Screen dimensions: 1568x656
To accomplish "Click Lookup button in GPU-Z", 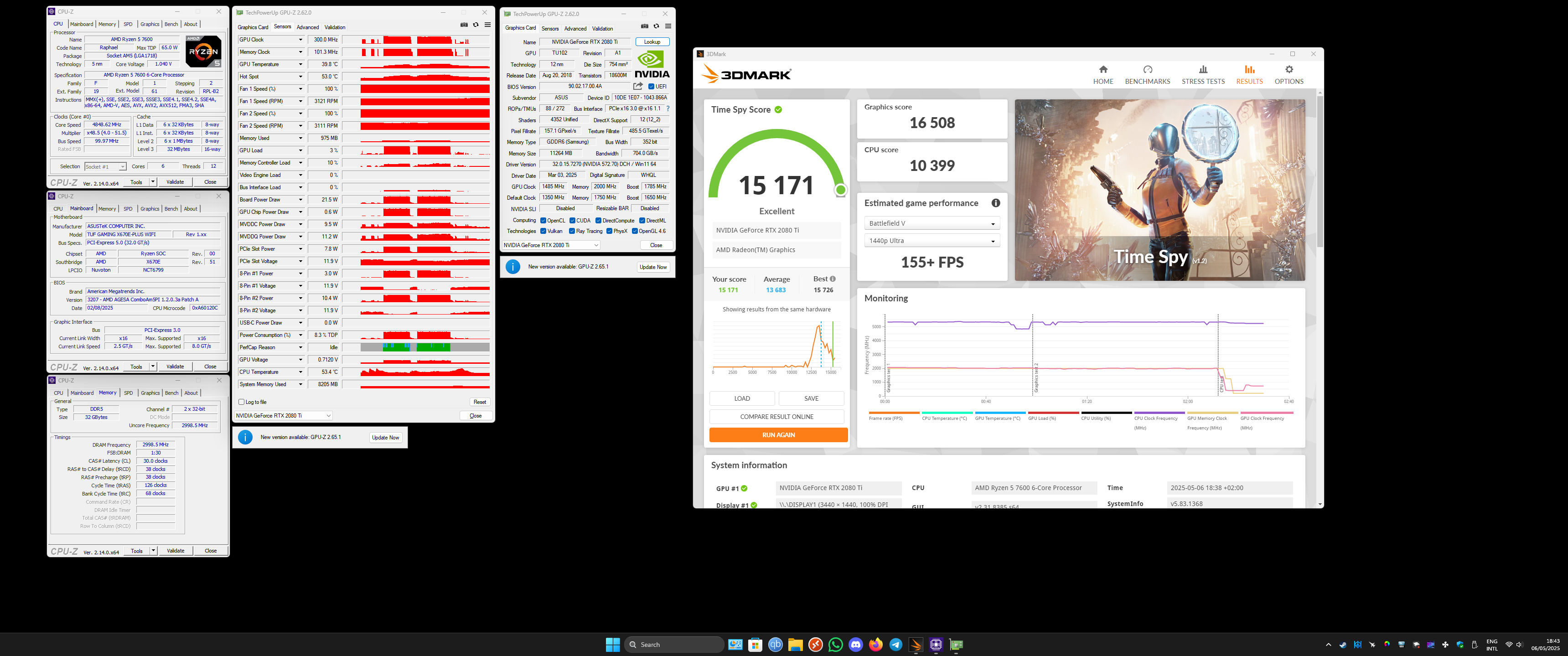I will point(652,42).
